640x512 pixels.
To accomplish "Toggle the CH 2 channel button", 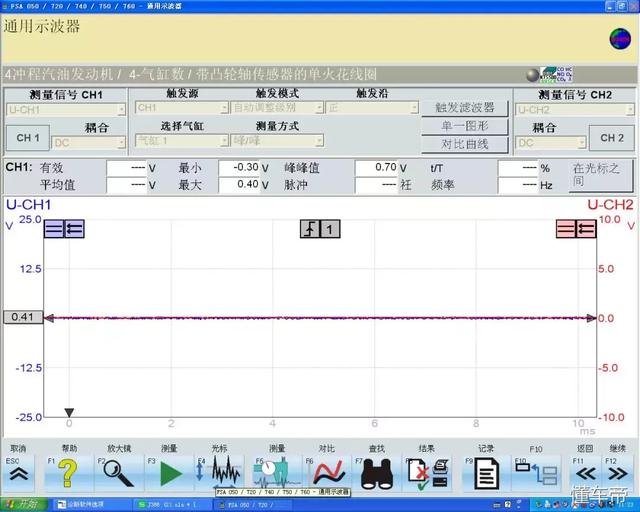I will (x=612, y=138).
